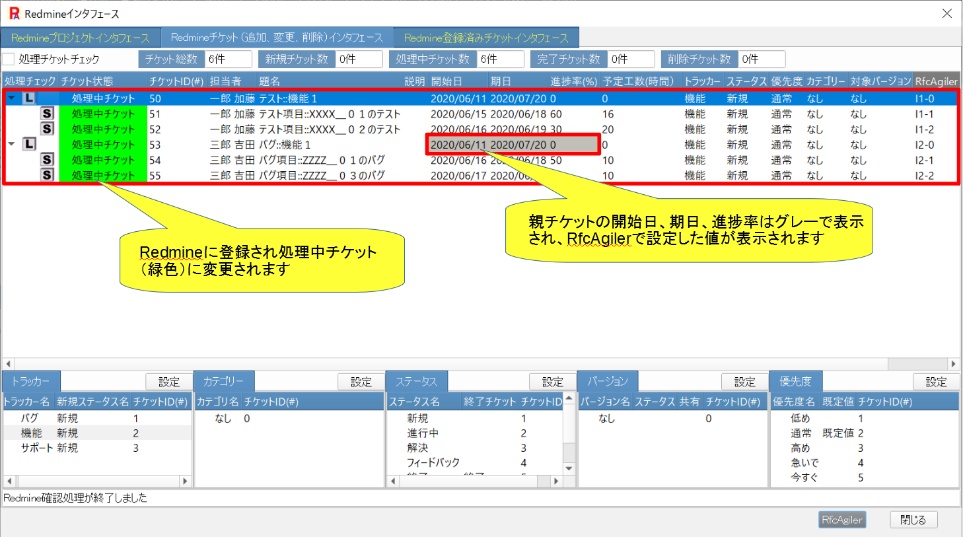
Task: Select バグ row in トラッカー list
Action: [98, 418]
